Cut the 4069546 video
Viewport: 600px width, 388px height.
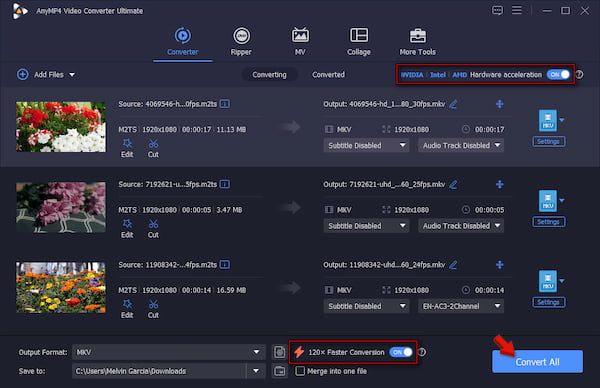pyautogui.click(x=153, y=148)
